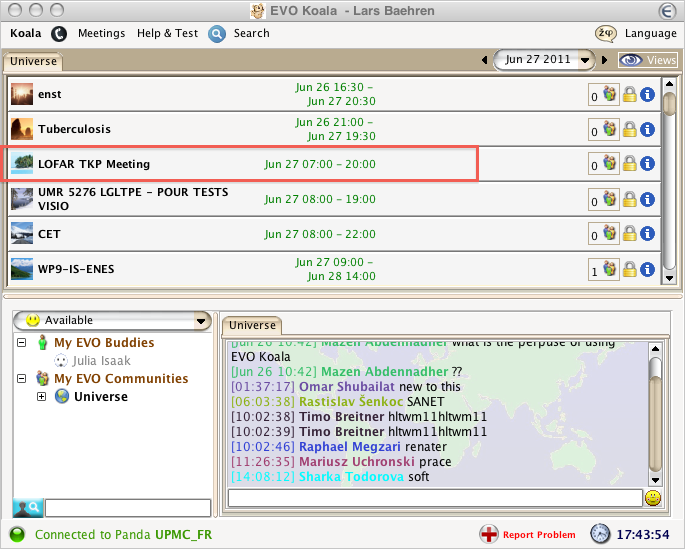
Task: Select the enst meeting entry
Action: point(334,94)
